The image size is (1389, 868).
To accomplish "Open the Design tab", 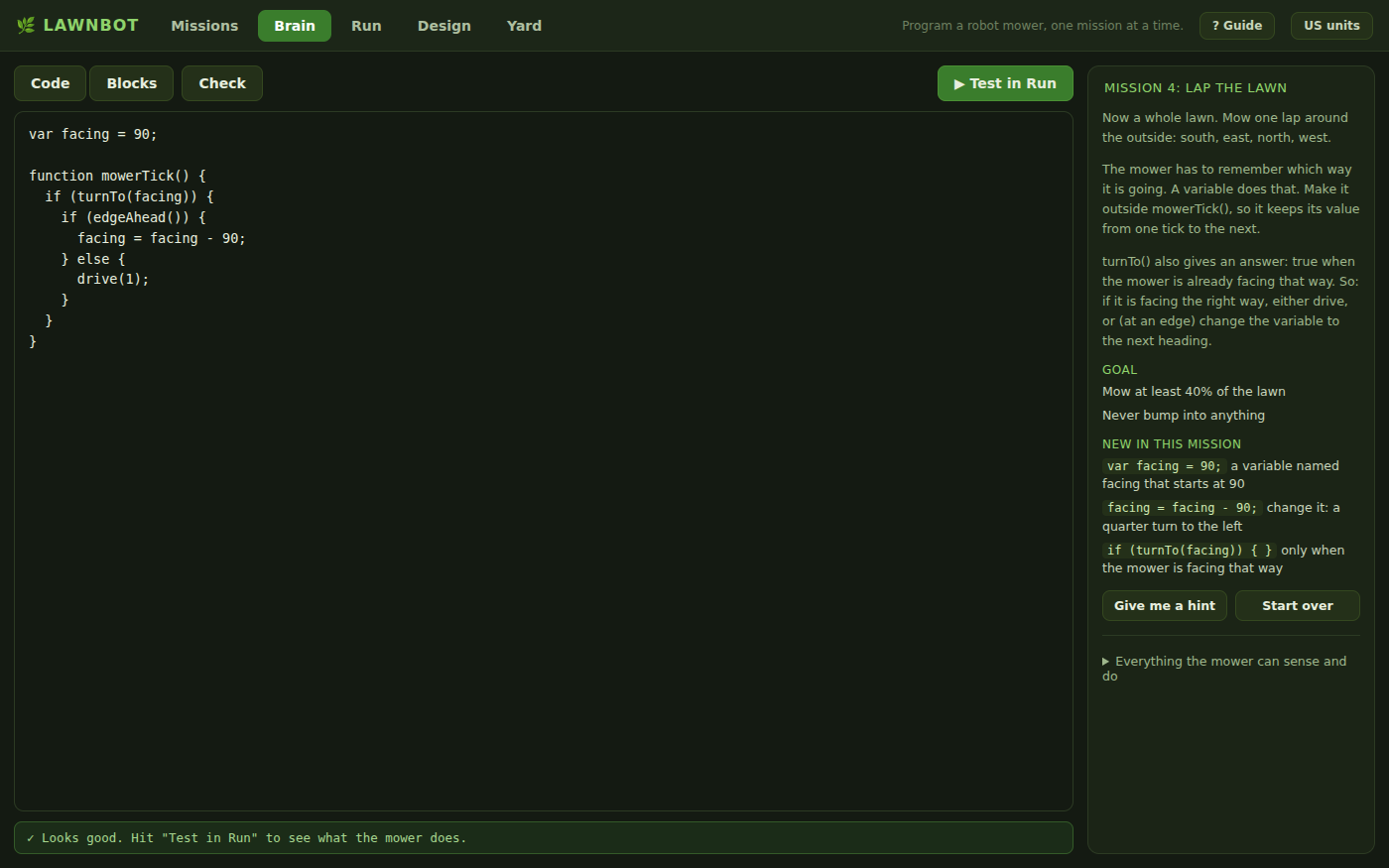I will [444, 26].
